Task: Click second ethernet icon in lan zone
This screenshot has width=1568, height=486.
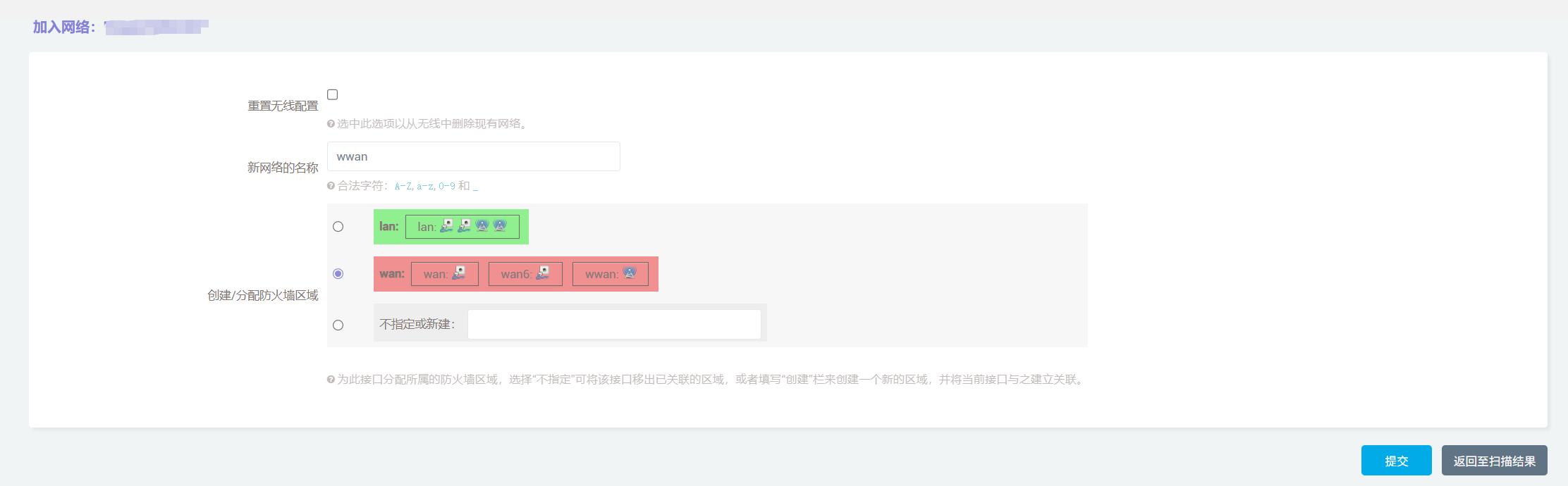Action: point(464,226)
